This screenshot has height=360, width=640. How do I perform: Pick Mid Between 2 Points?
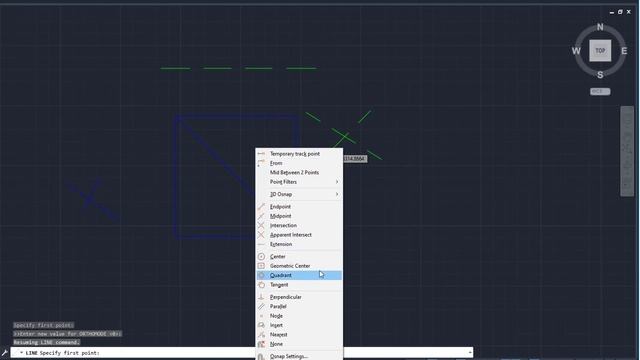pos(299,173)
